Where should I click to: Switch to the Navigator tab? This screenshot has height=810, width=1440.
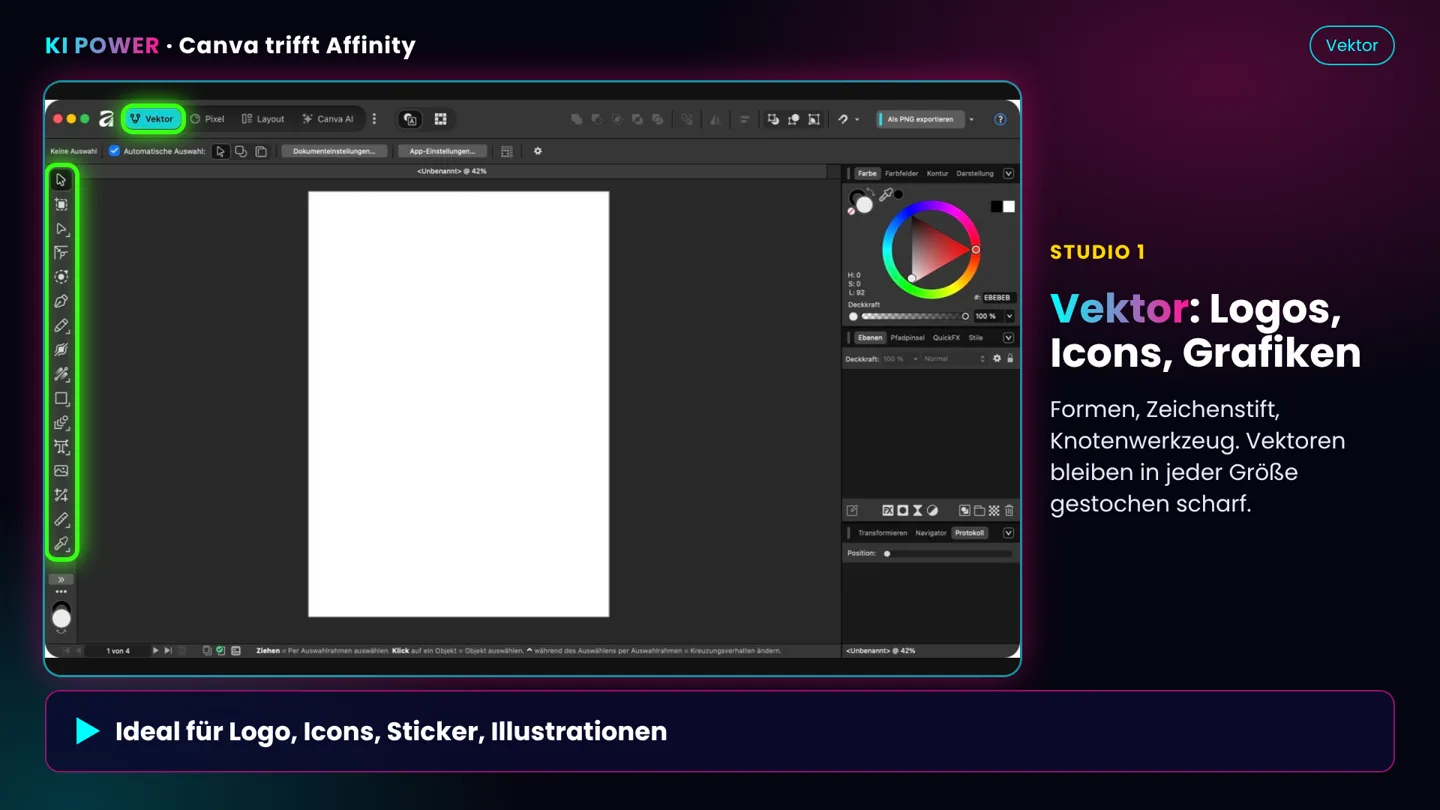pyautogui.click(x=930, y=533)
